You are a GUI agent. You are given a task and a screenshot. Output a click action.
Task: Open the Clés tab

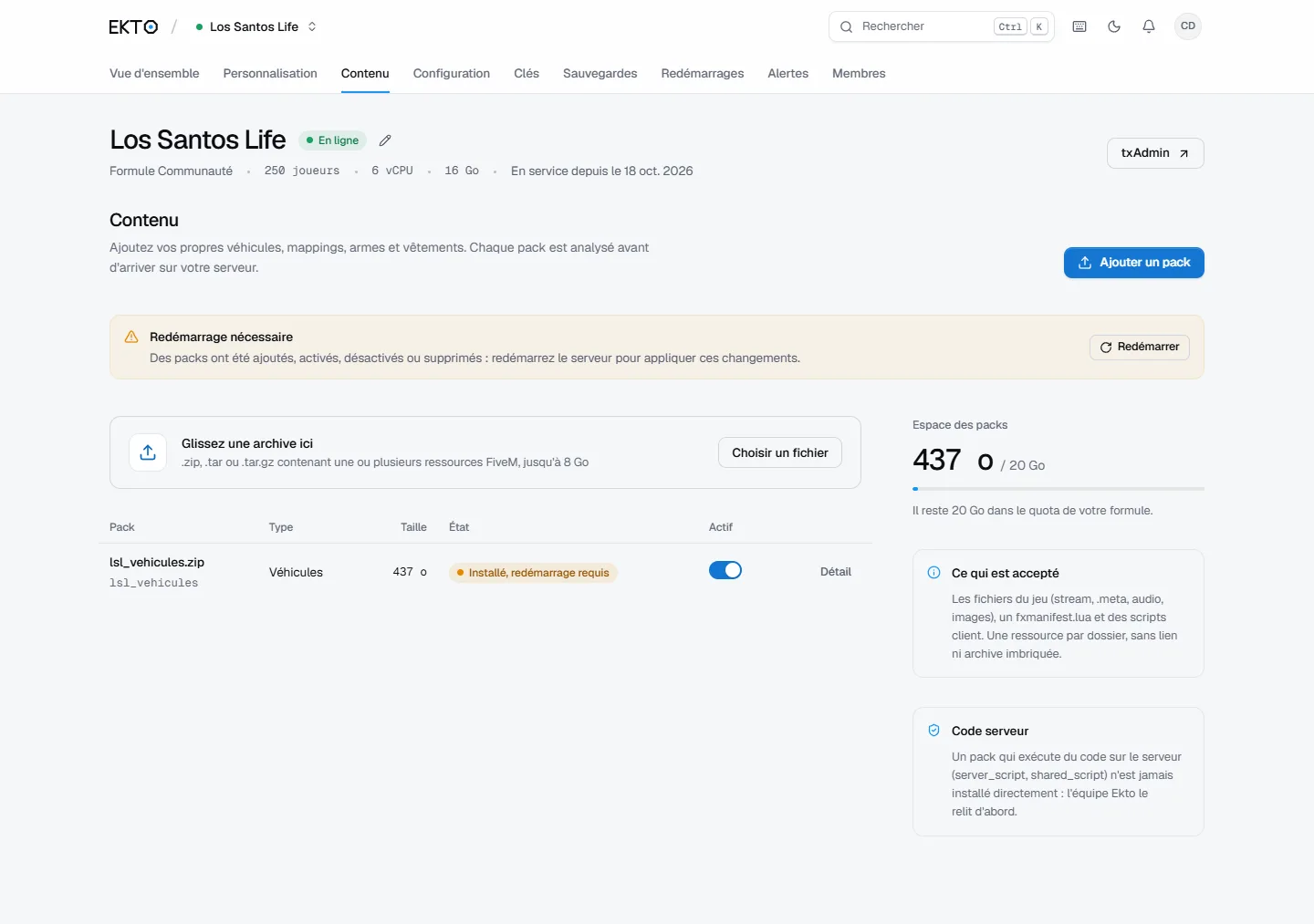point(527,74)
